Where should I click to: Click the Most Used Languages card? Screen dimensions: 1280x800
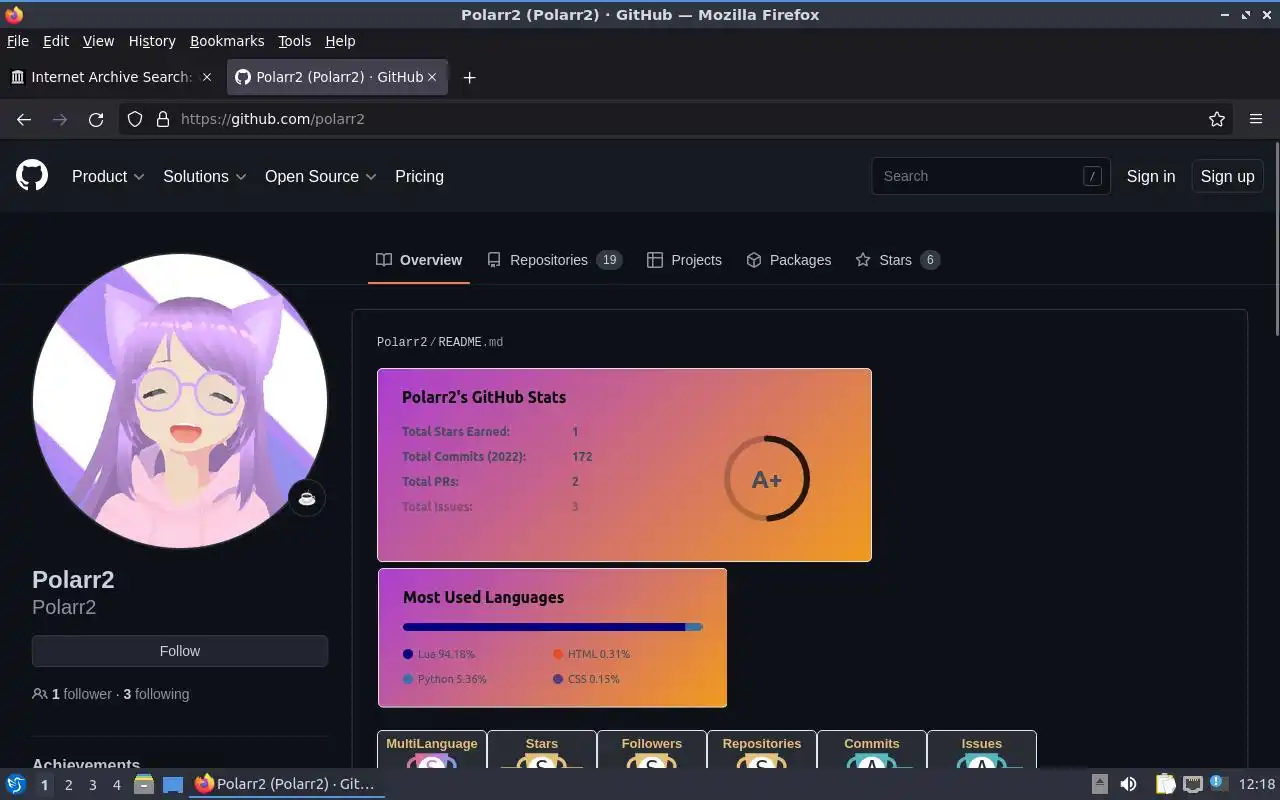point(552,638)
